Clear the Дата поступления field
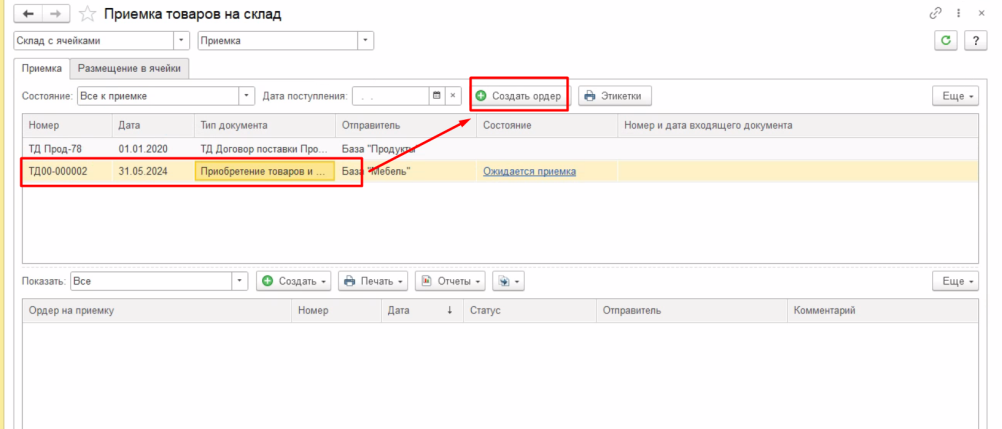1002x429 pixels. tap(452, 96)
